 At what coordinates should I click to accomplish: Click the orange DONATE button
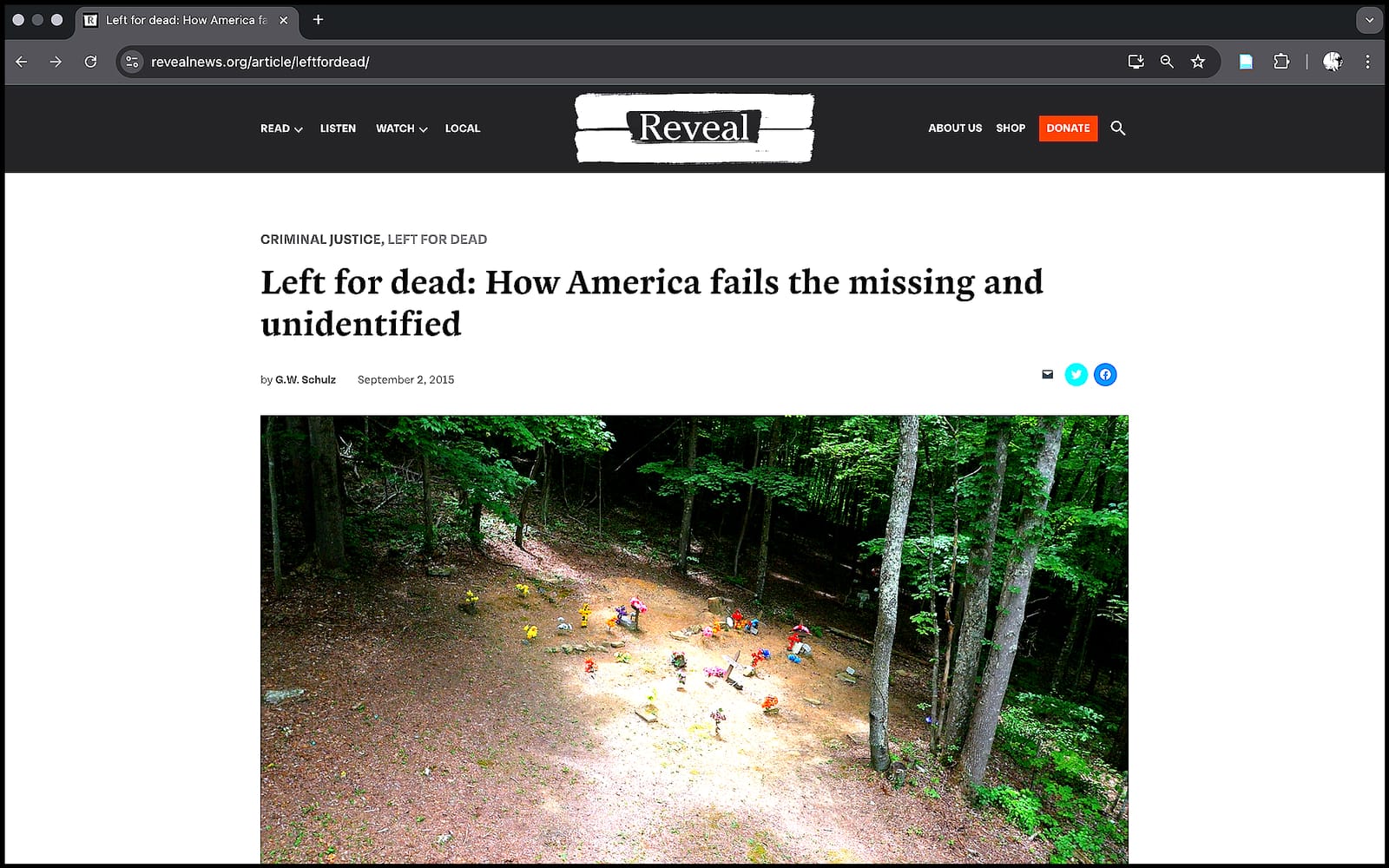click(x=1068, y=128)
